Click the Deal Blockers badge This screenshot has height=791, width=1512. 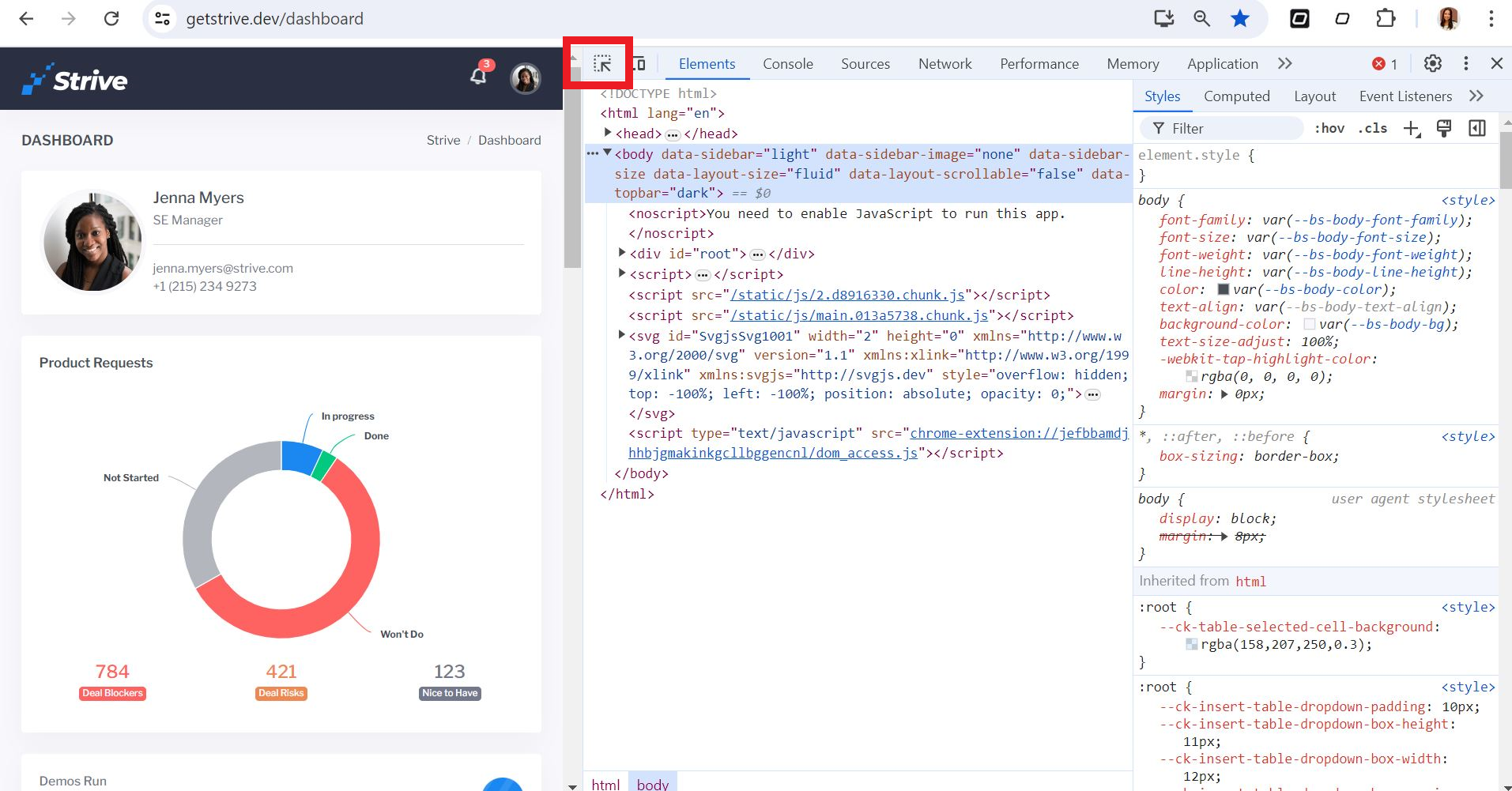[112, 693]
